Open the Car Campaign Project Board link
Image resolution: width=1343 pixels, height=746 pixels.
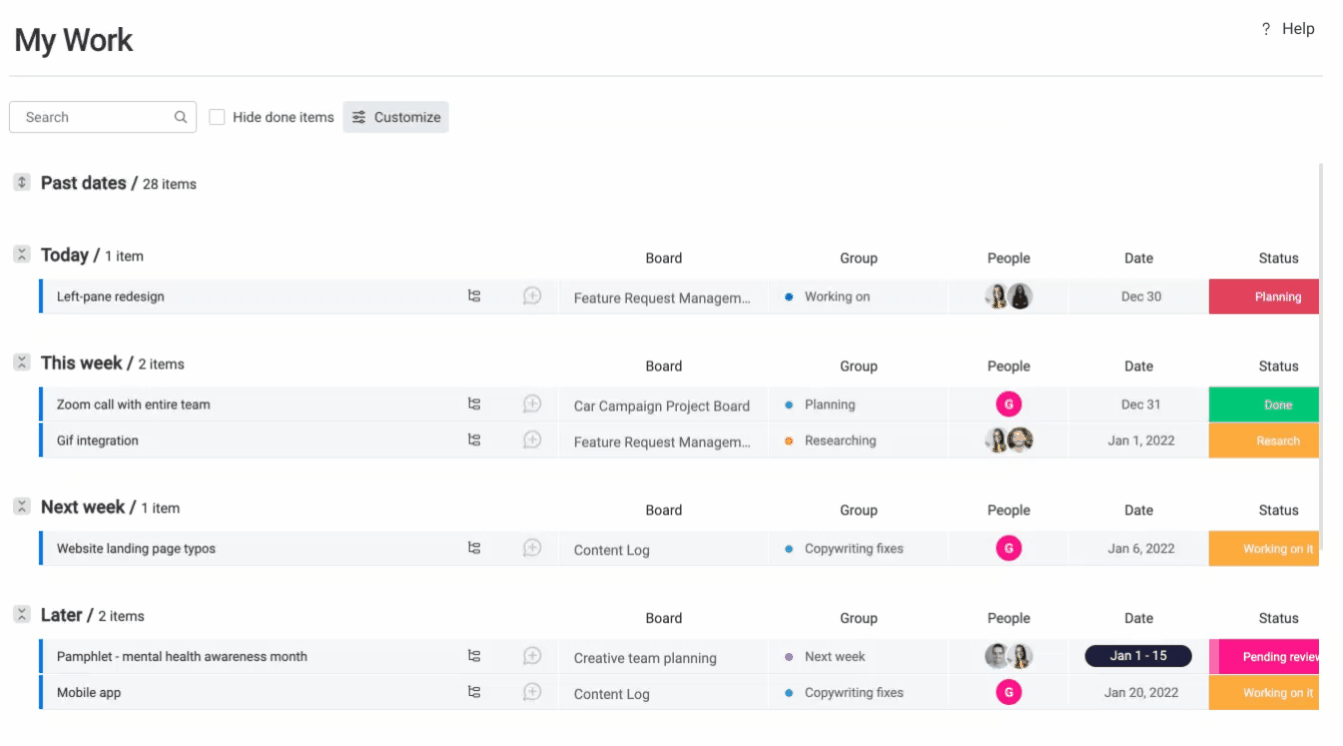click(x=661, y=406)
